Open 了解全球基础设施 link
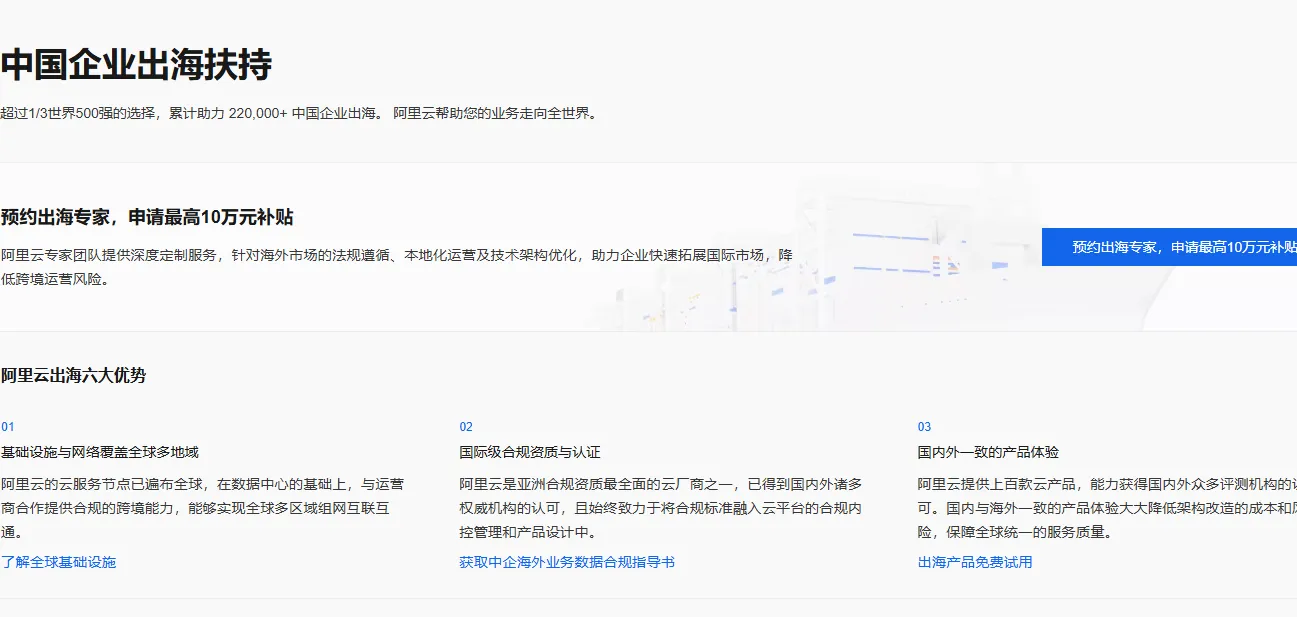1297x617 pixels. tap(59, 561)
